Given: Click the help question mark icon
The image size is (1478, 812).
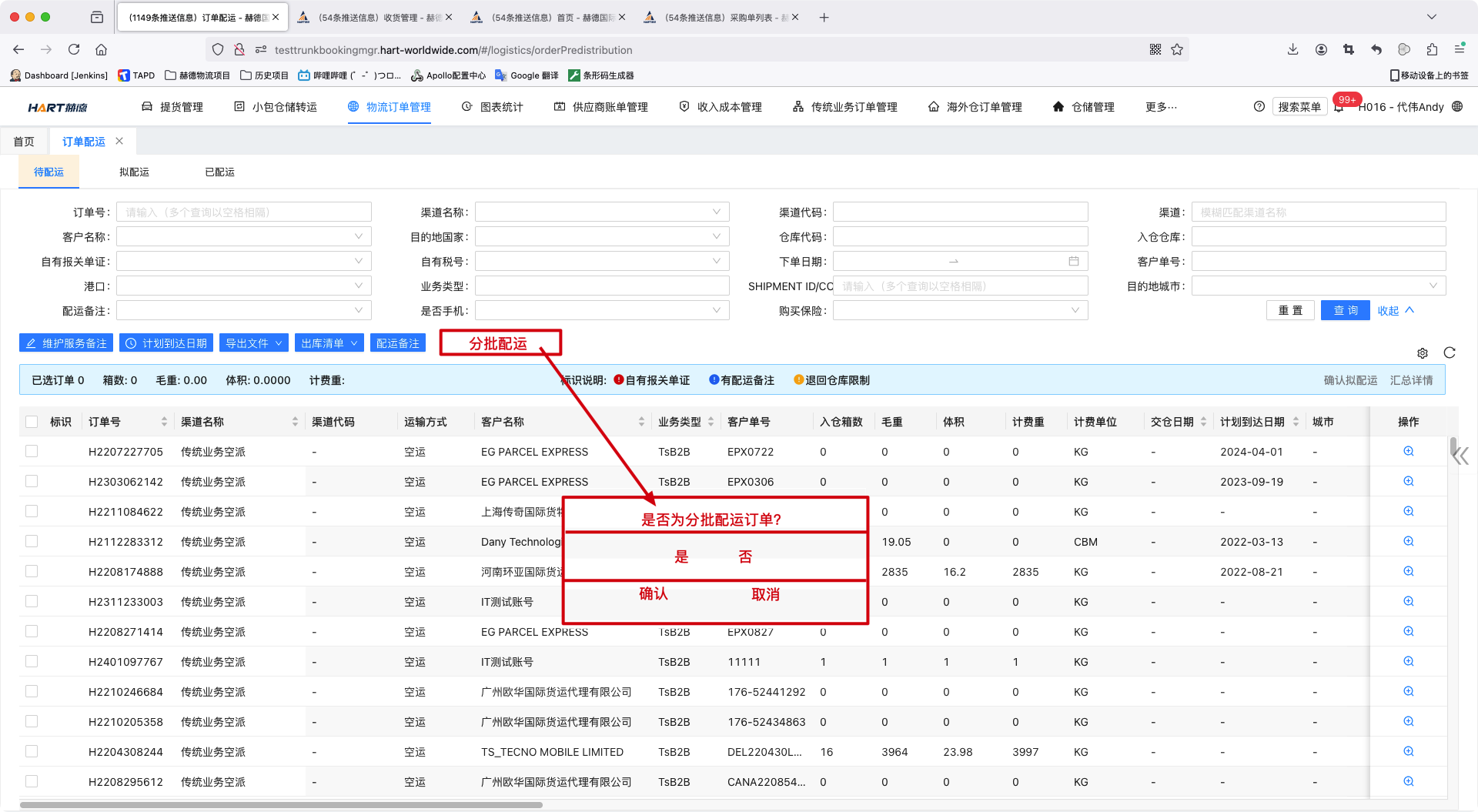Looking at the screenshot, I should (x=1259, y=107).
